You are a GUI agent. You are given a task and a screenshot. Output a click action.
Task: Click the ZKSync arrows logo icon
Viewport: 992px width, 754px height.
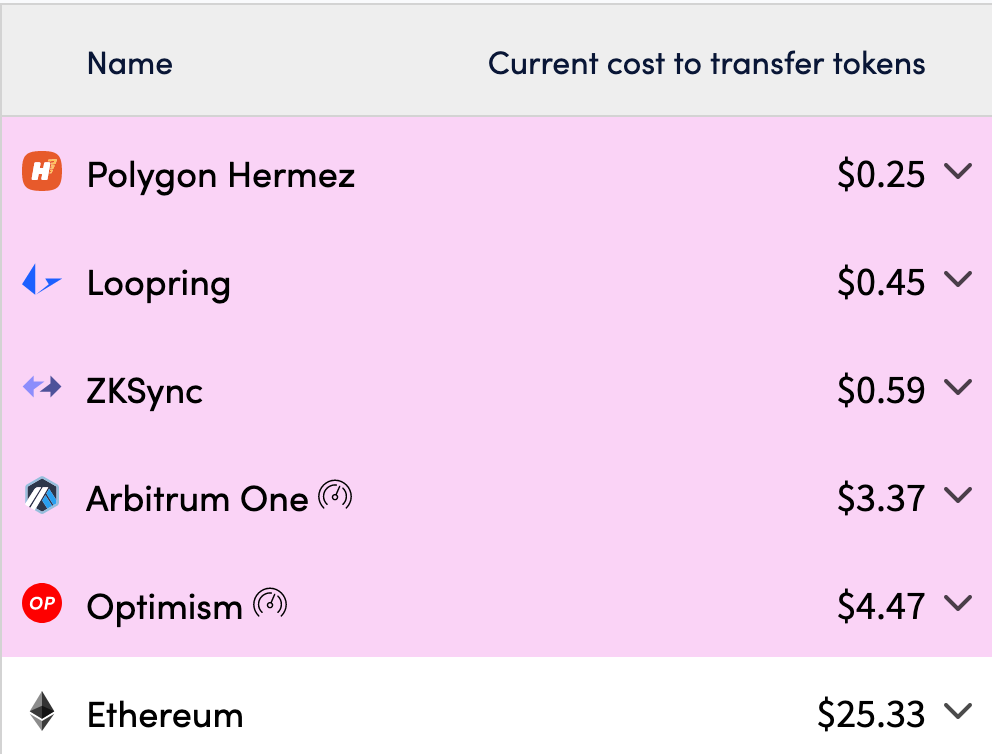click(42, 388)
